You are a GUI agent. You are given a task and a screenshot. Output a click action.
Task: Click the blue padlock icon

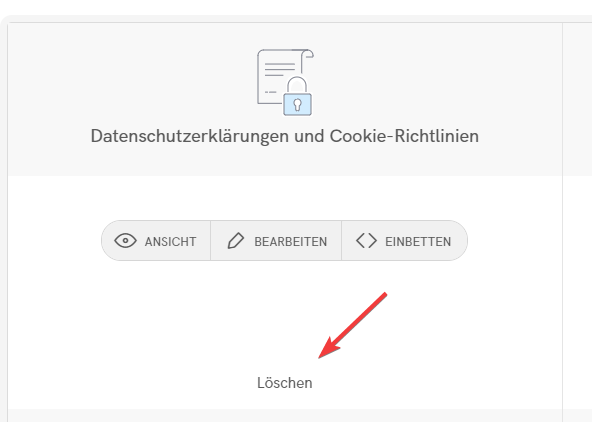point(298,97)
